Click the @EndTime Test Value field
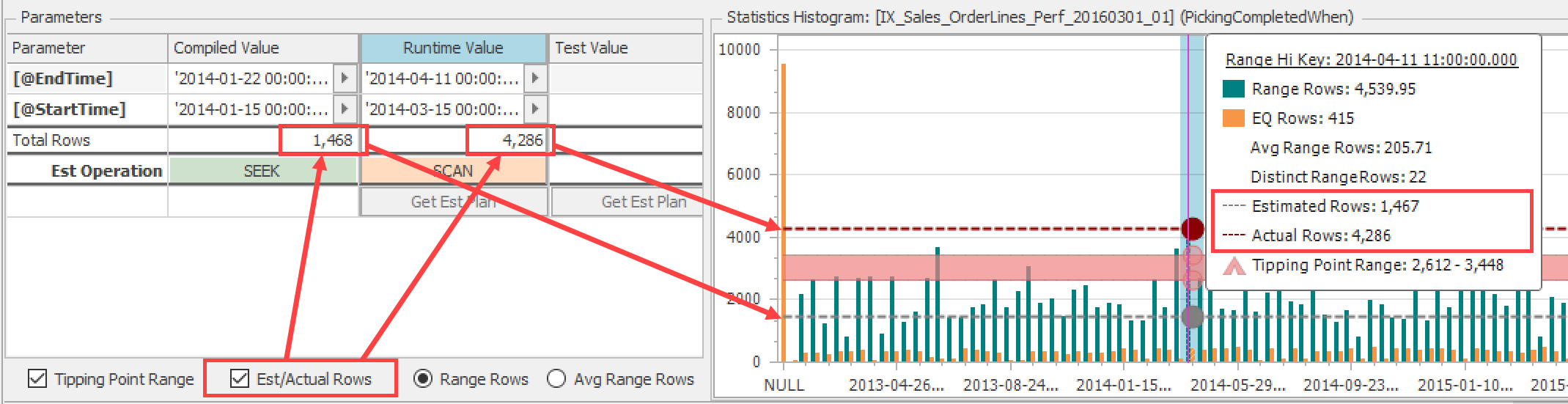The image size is (1568, 404). 626,78
